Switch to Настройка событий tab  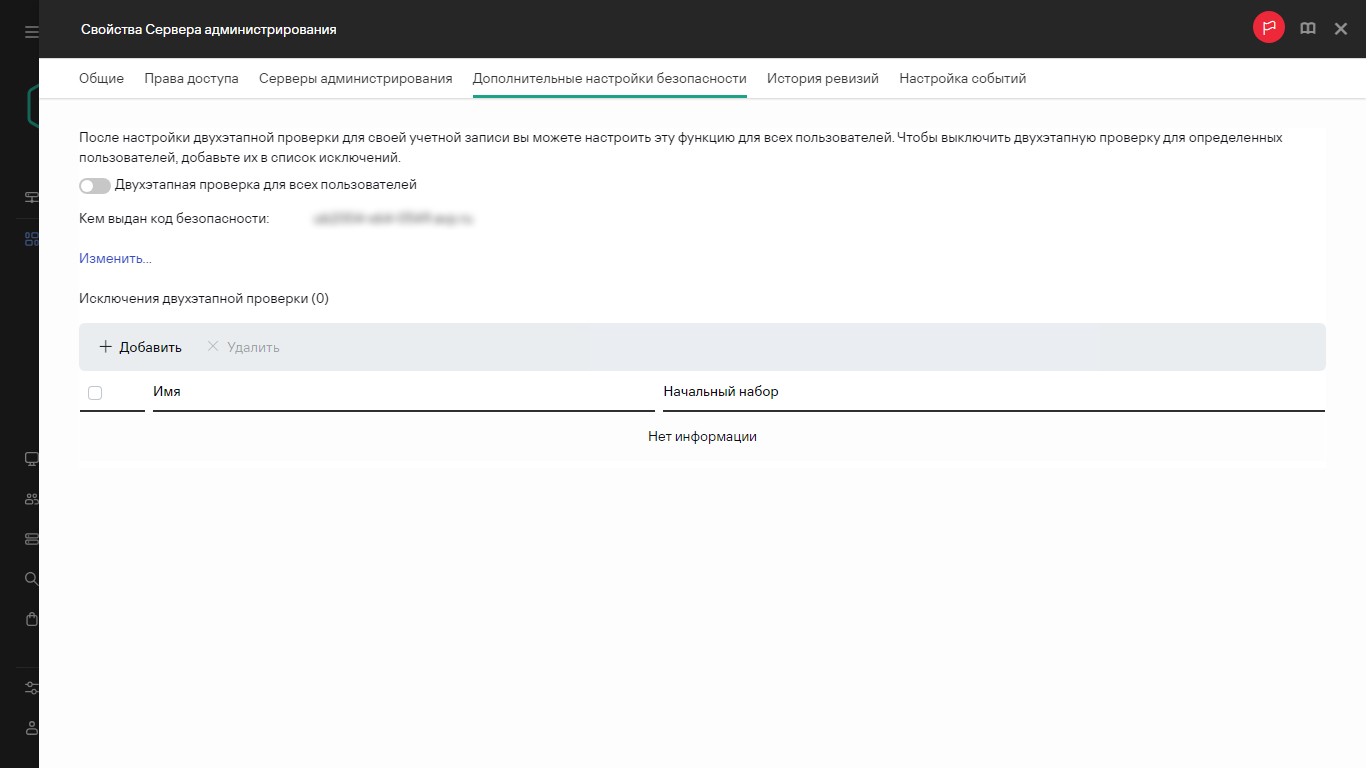[x=962, y=79]
